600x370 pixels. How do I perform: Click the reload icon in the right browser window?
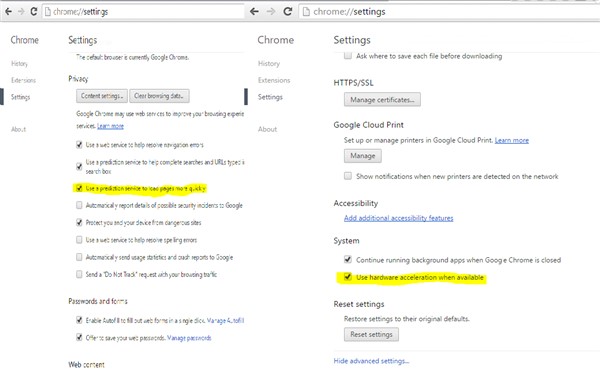[288, 11]
